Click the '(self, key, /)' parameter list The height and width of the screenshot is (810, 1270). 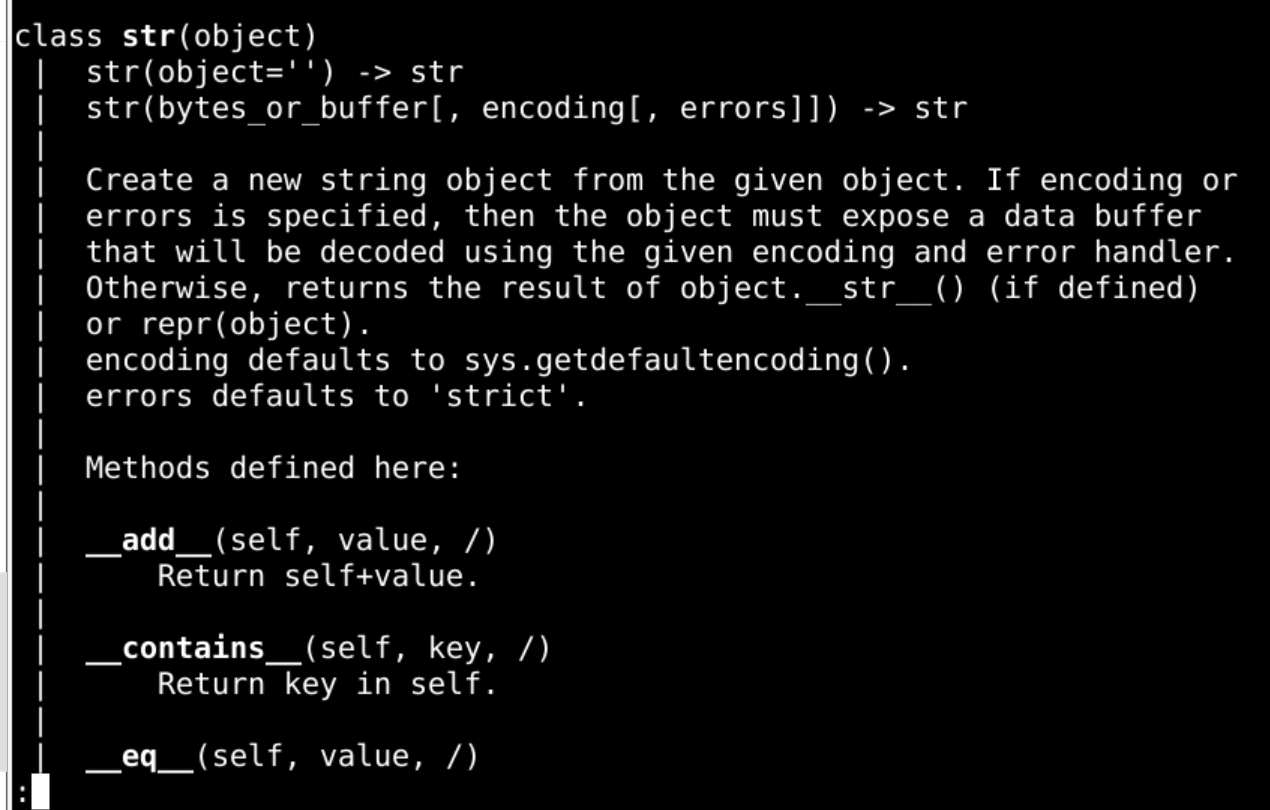(x=427, y=649)
